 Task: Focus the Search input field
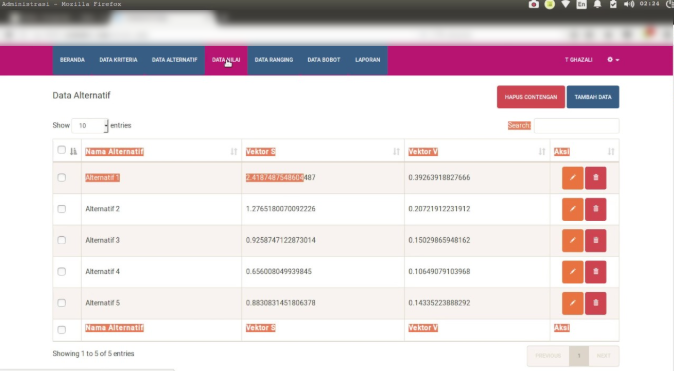pos(576,126)
